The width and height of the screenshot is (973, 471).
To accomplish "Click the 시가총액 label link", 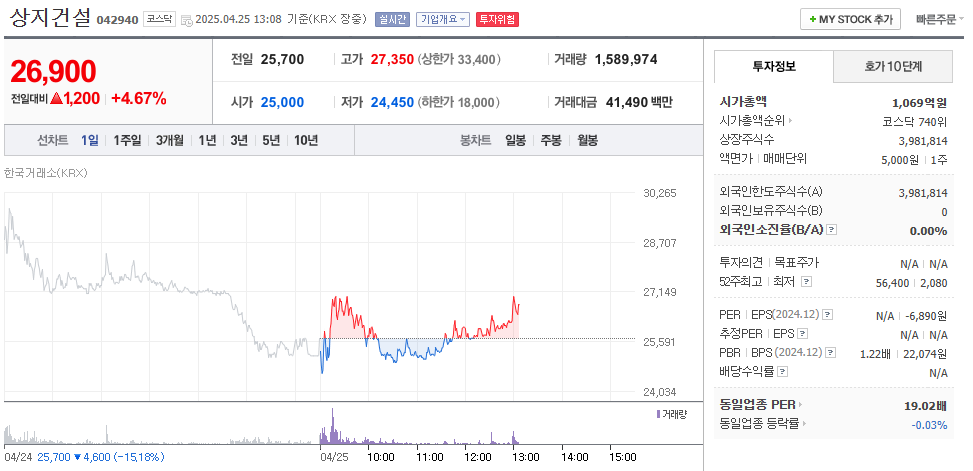I will click(743, 102).
